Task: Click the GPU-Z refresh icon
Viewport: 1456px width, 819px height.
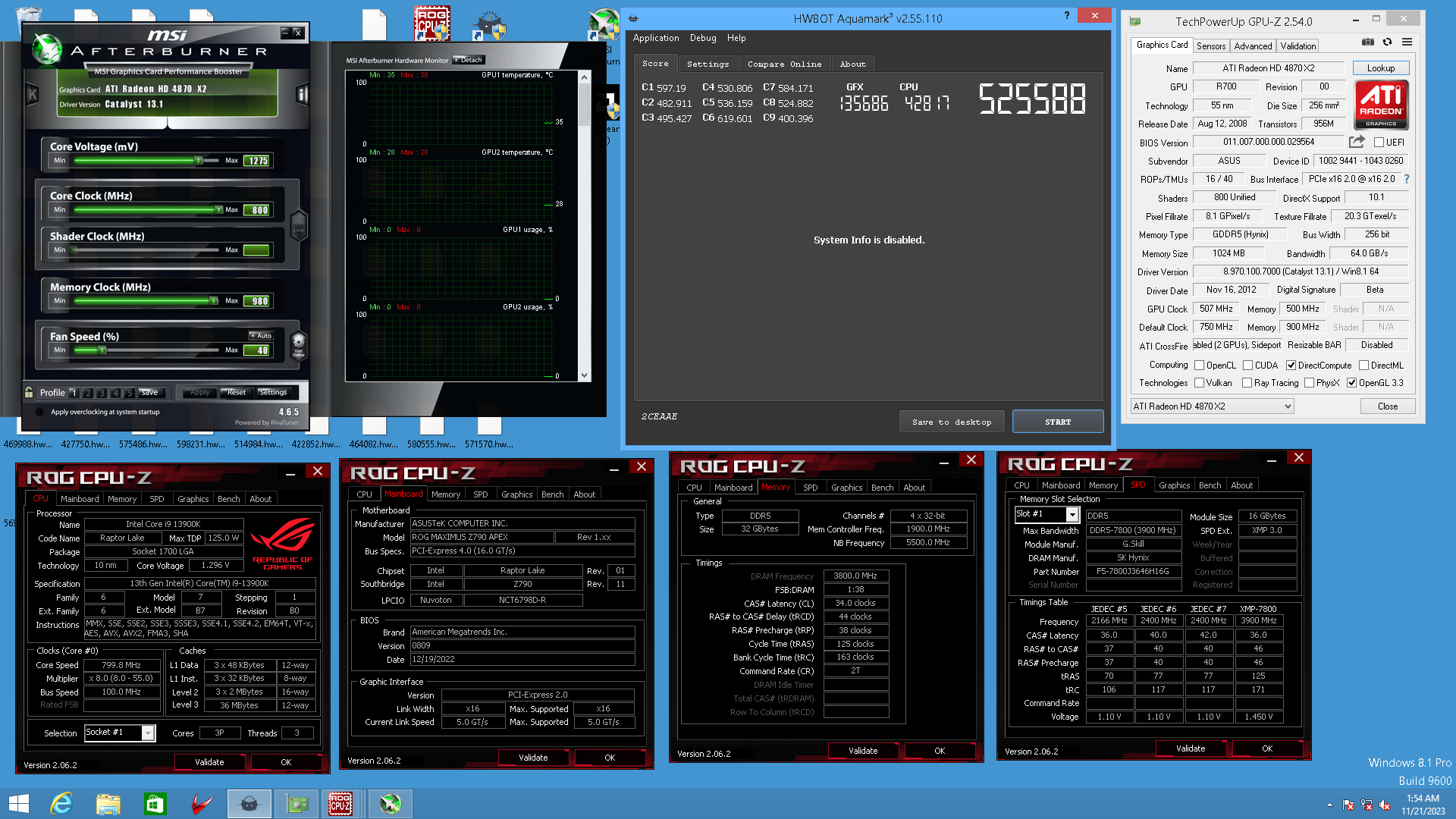Action: (x=1387, y=42)
